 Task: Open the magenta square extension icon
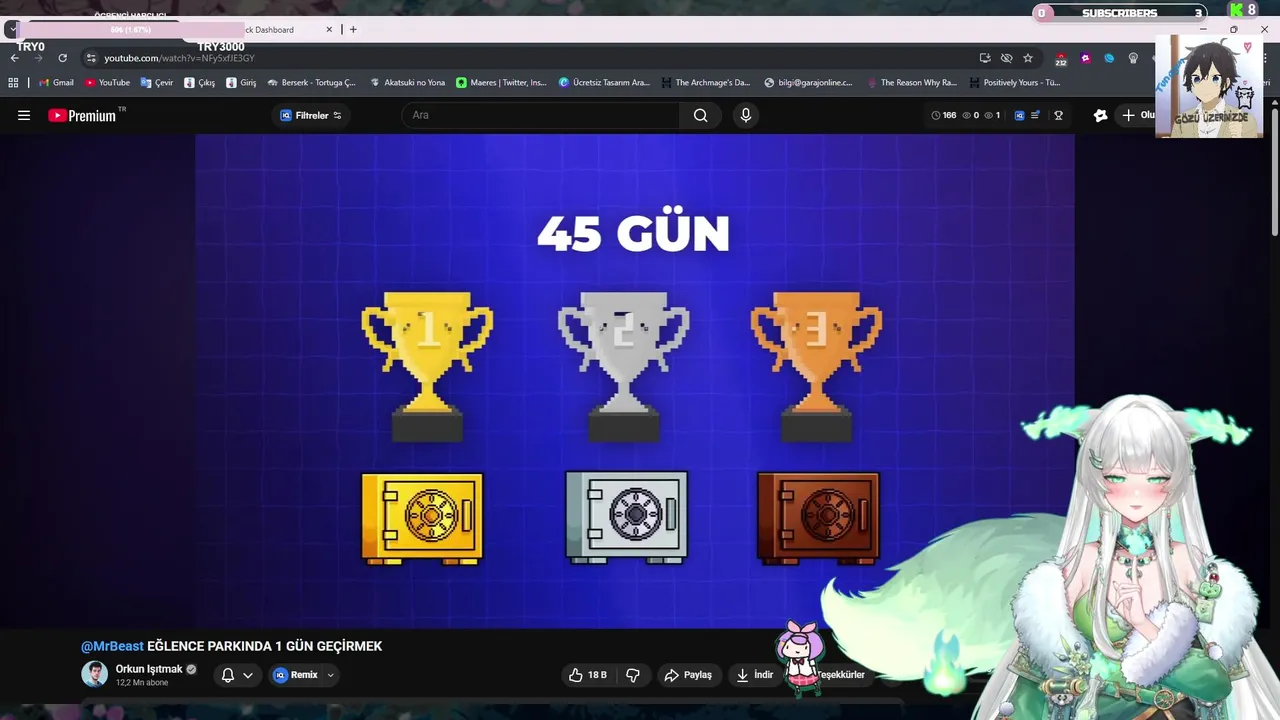[x=1085, y=58]
